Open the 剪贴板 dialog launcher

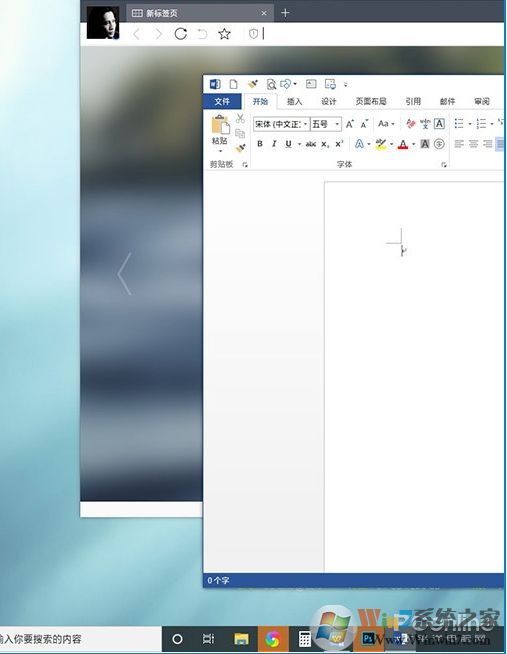245,165
